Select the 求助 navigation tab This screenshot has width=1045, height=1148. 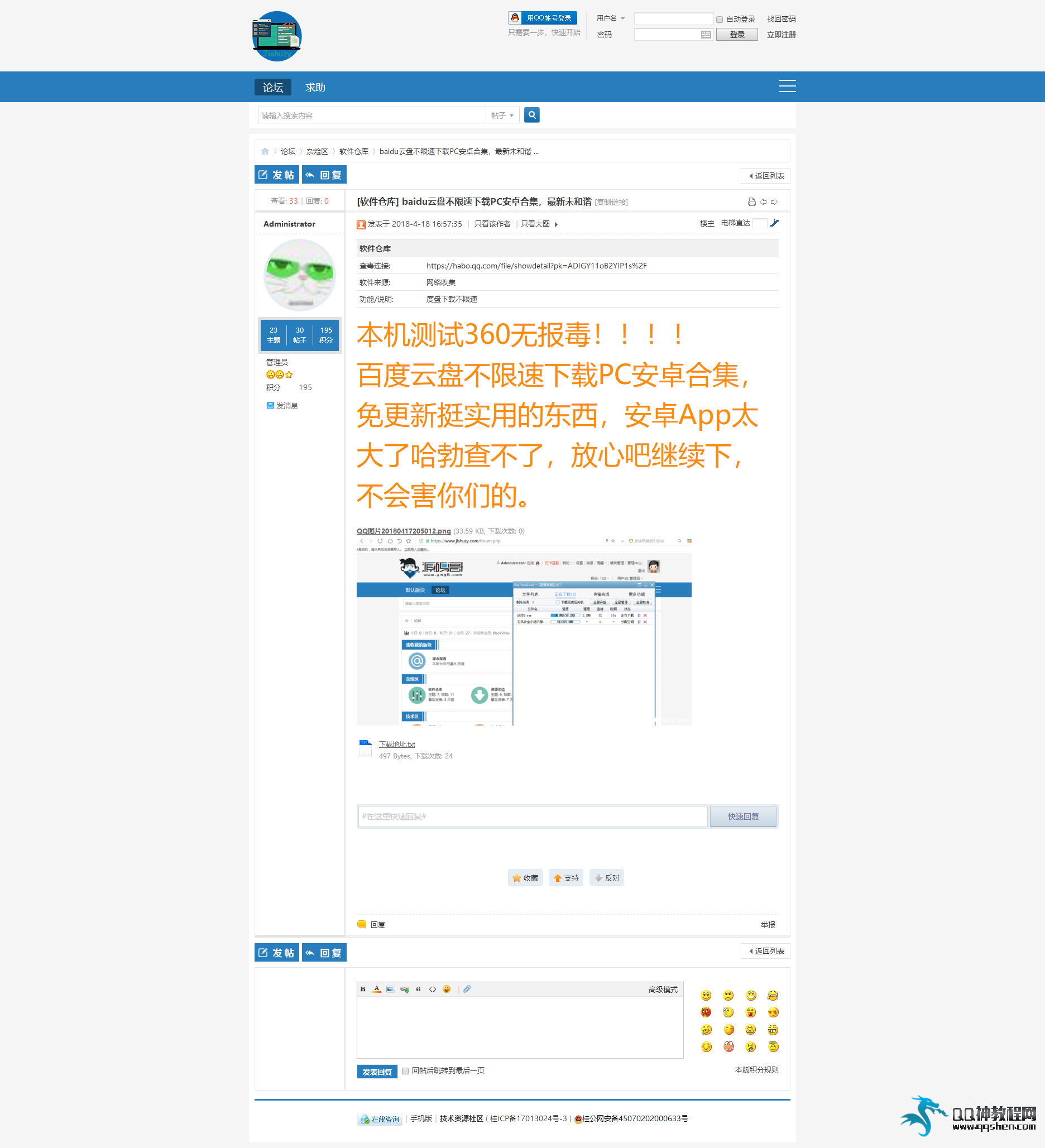coord(315,87)
